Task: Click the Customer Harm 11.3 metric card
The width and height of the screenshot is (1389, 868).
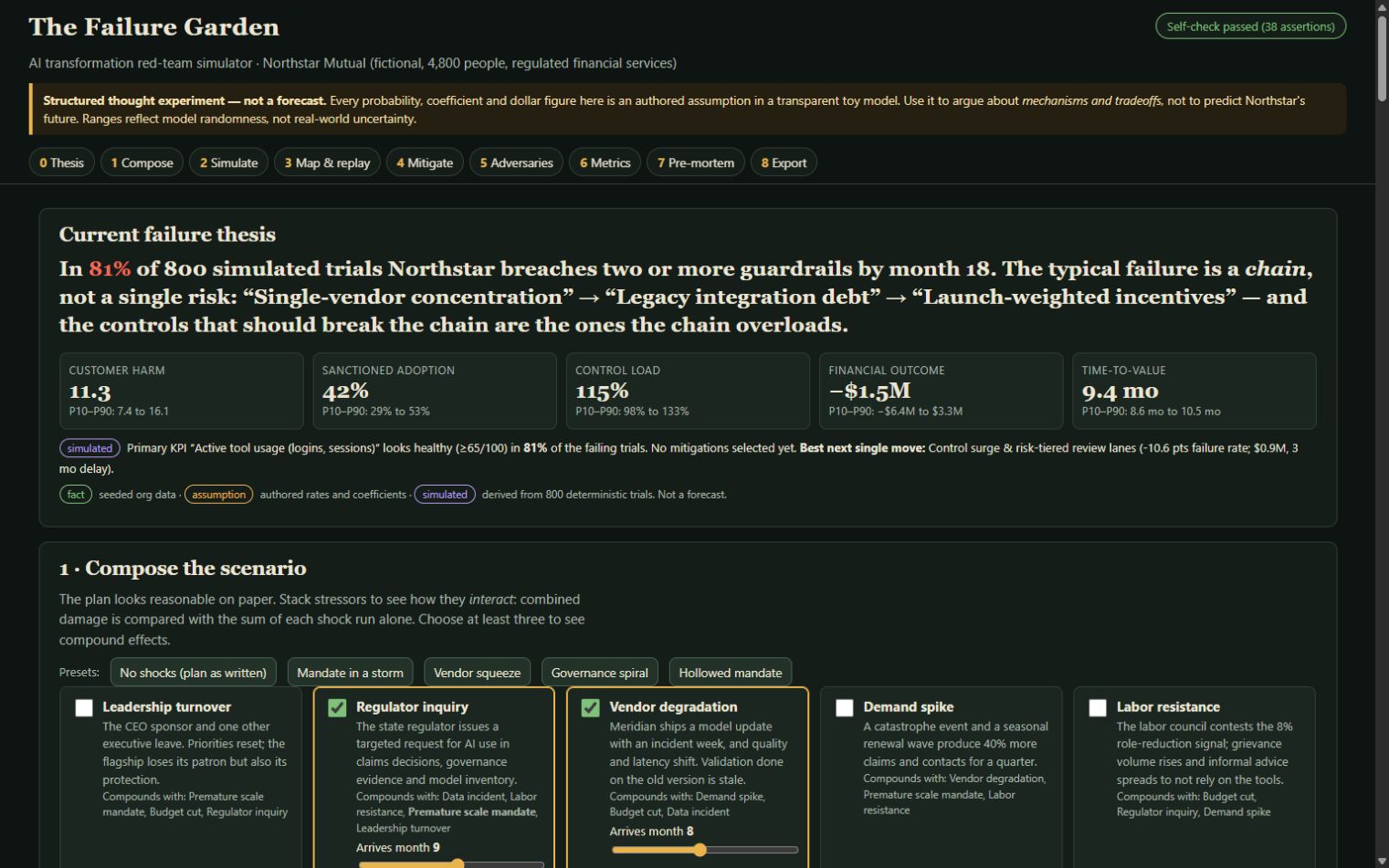Action: pos(181,391)
